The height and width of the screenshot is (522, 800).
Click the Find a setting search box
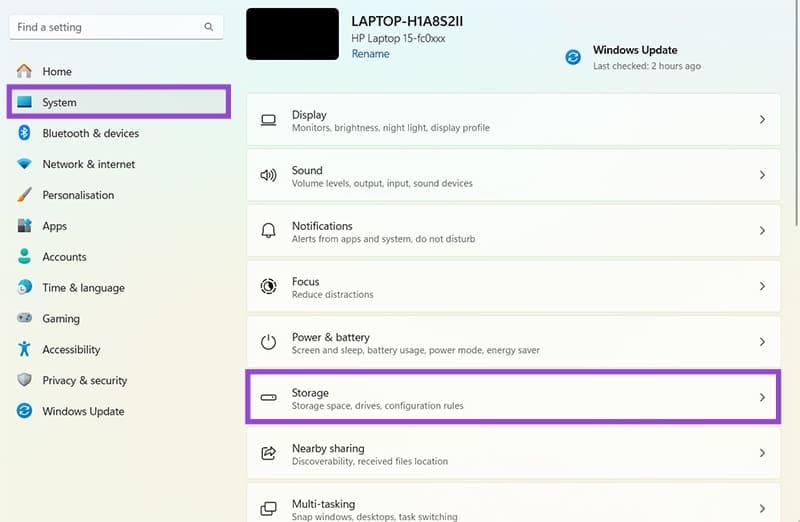tap(116, 27)
